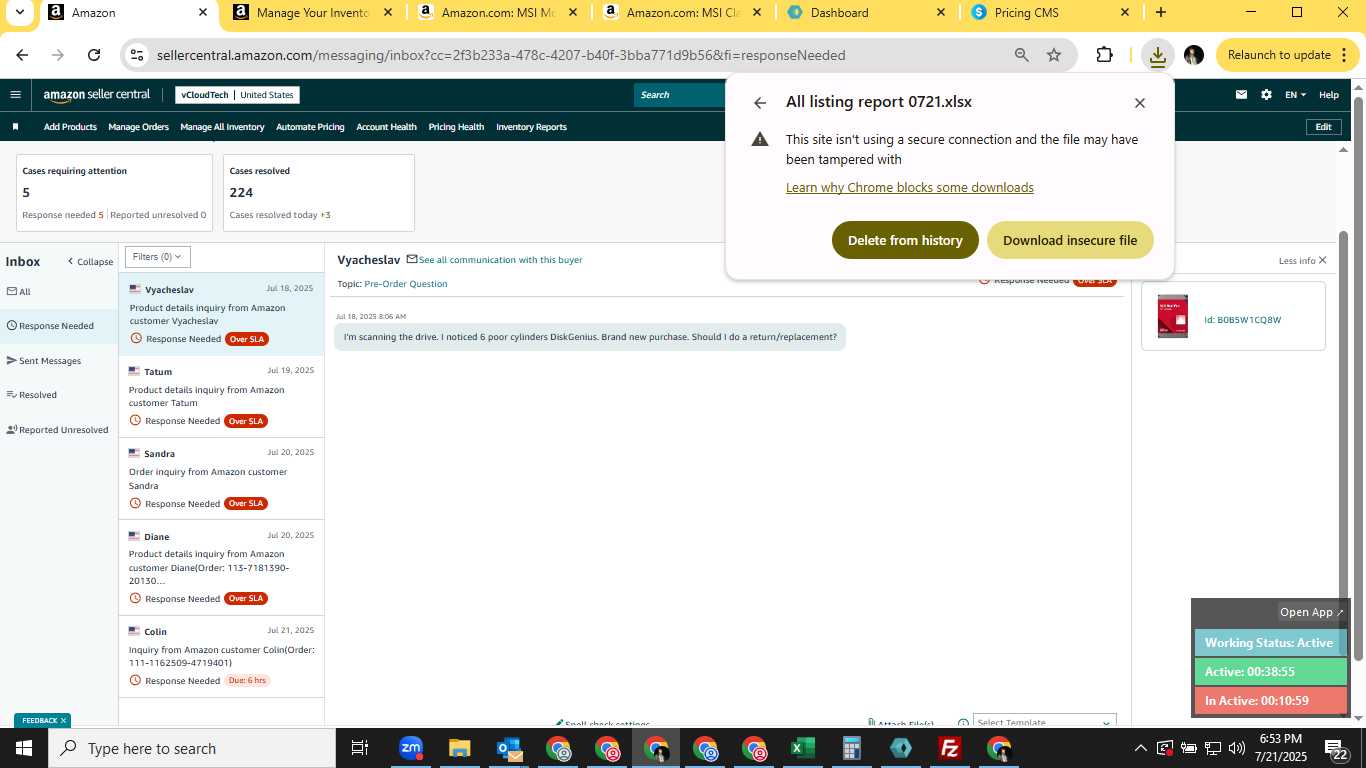Click the Windows taskbar search box
Image resolution: width=1366 pixels, height=768 pixels.
(x=191, y=748)
